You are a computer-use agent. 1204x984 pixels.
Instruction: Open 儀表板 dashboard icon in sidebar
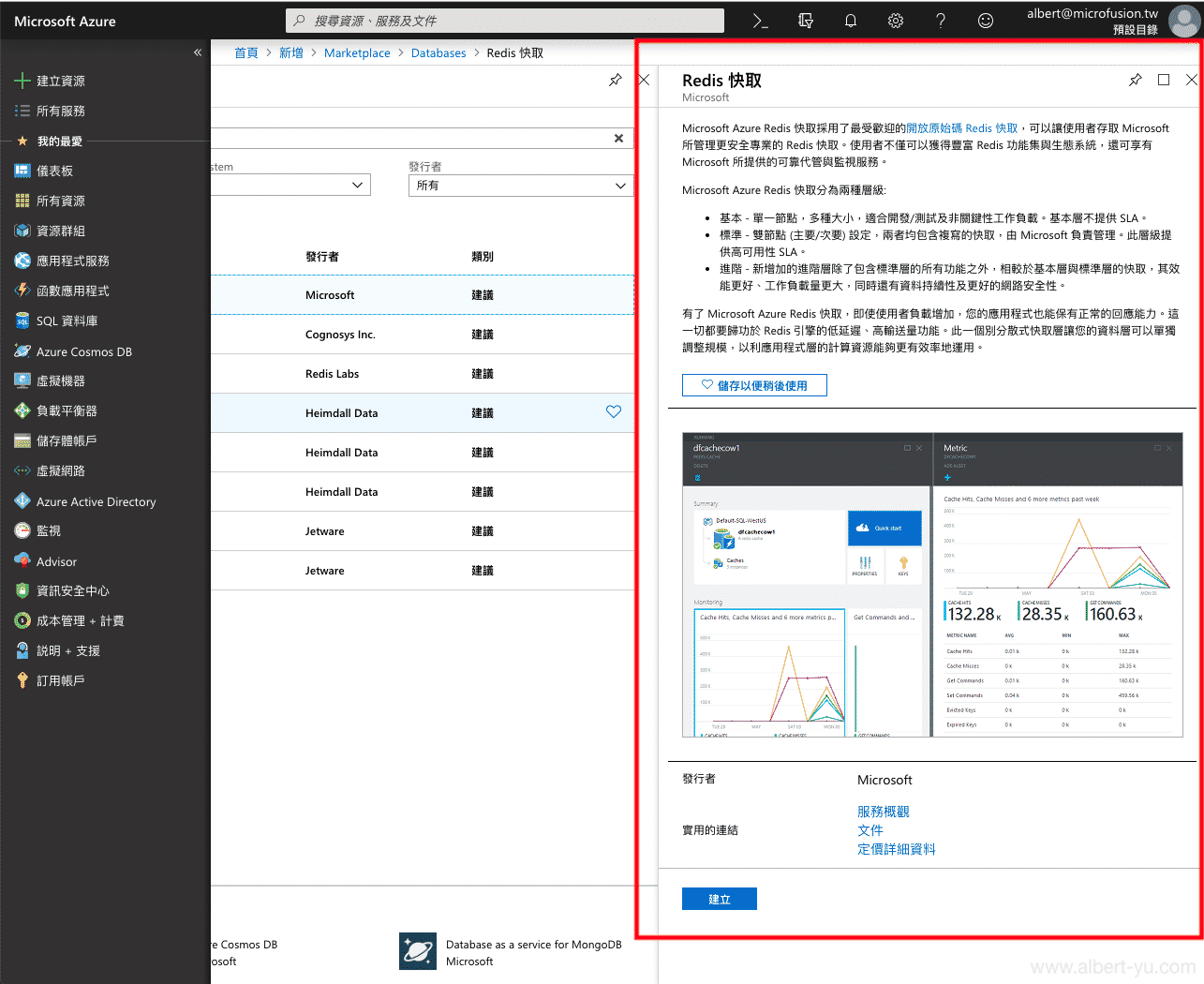(22, 171)
